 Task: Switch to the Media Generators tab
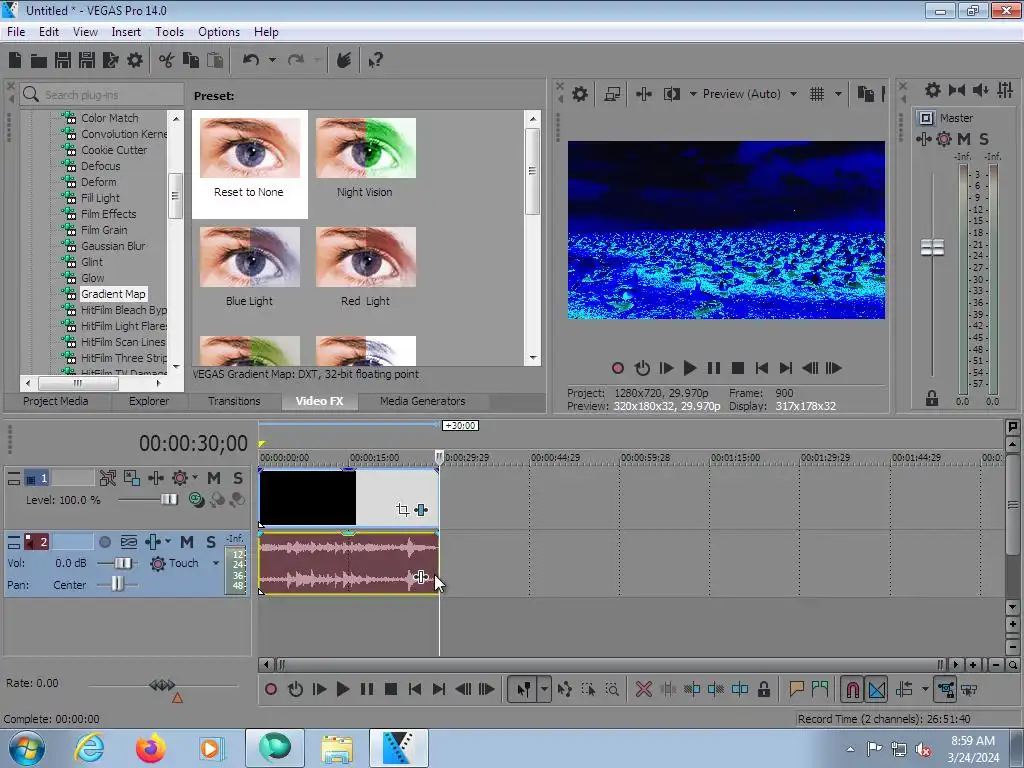423,401
